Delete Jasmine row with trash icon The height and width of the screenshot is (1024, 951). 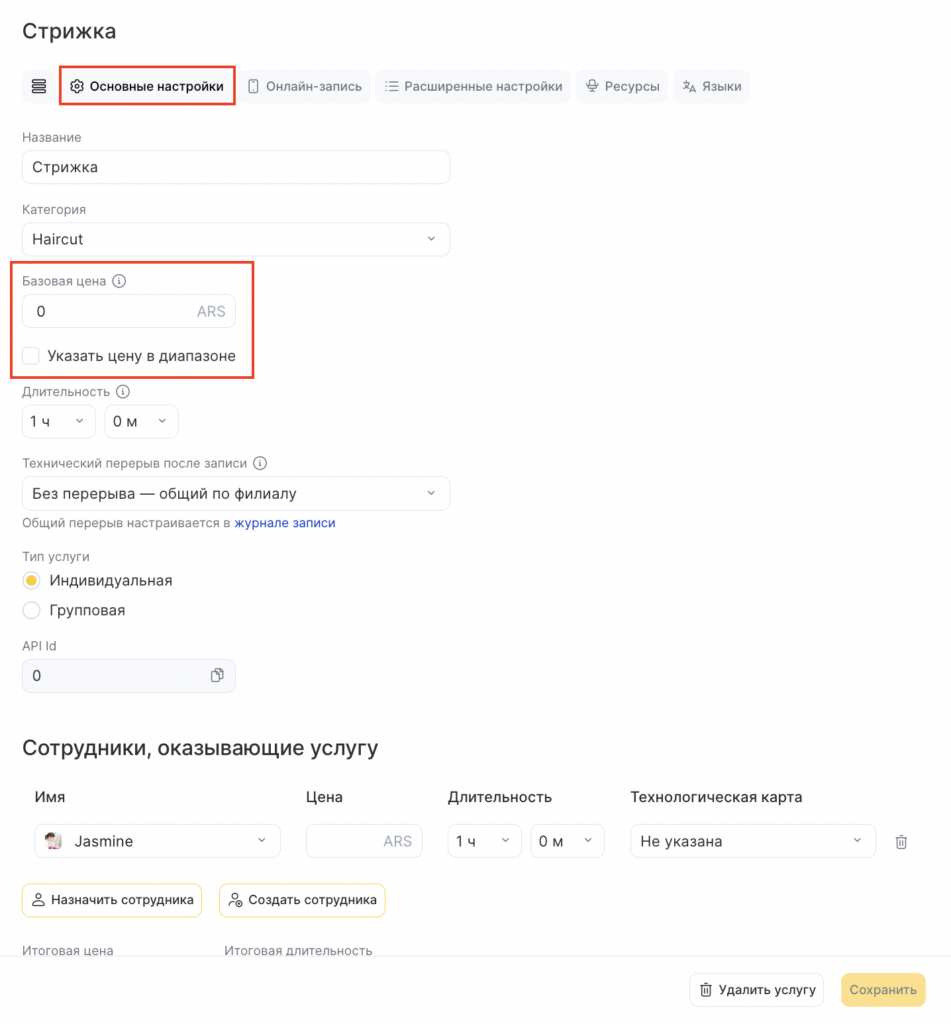coord(901,842)
